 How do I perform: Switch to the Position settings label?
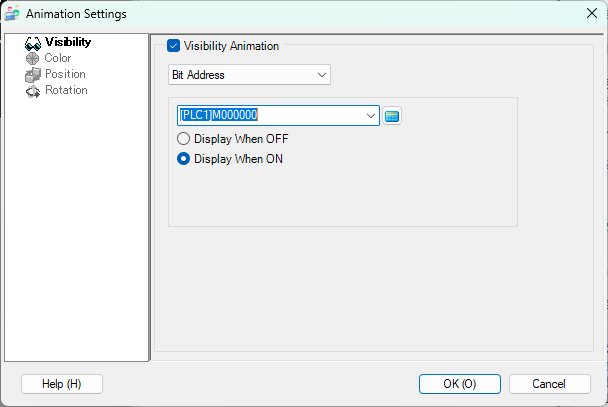coord(65,74)
